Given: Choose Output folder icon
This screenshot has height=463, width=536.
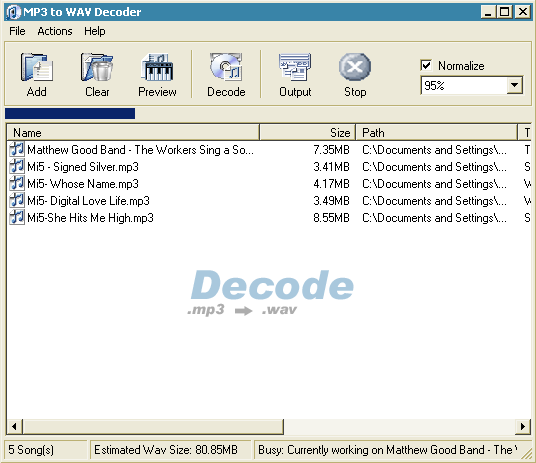Looking at the screenshot, I should click(295, 67).
